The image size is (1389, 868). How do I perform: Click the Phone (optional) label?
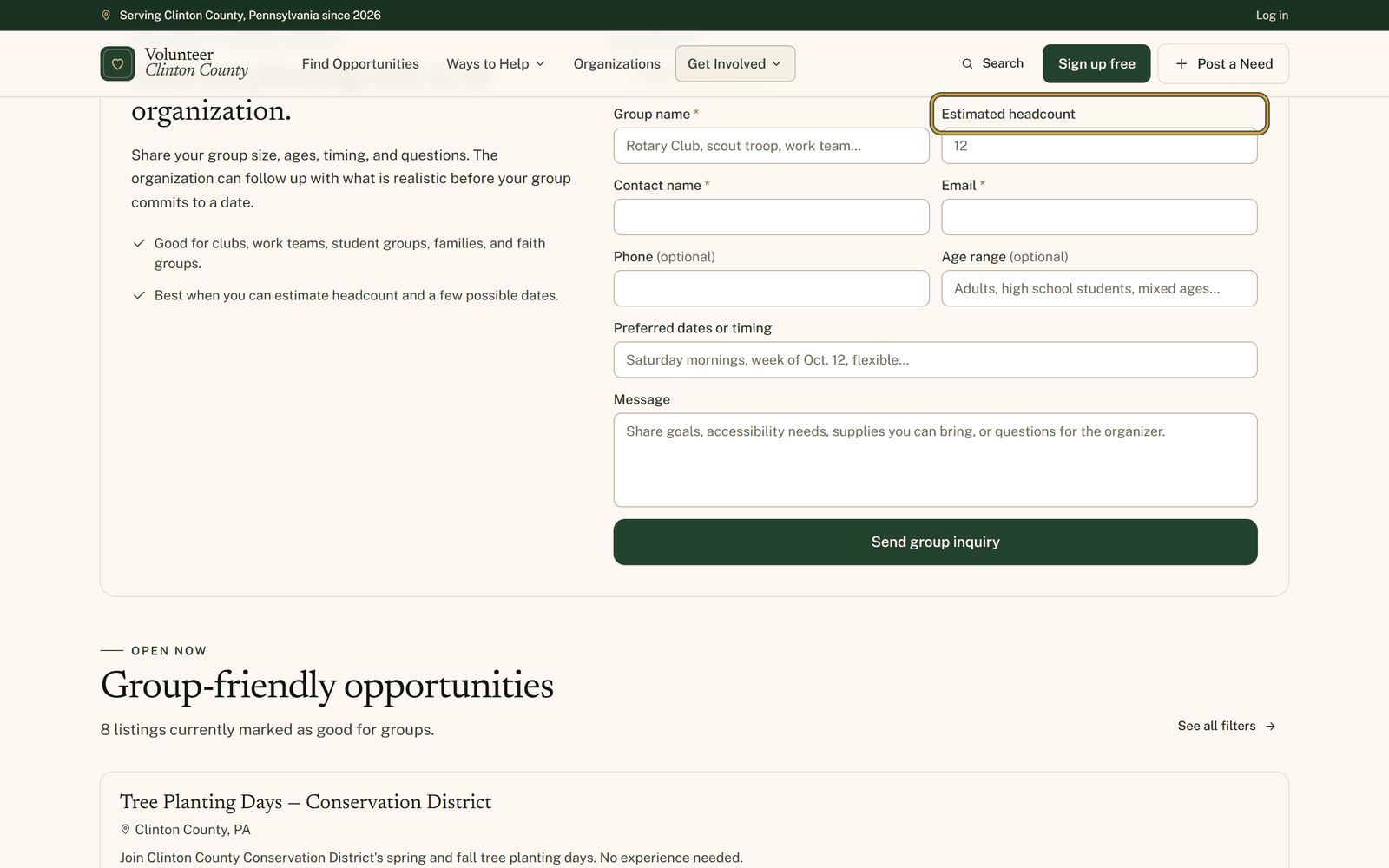point(664,257)
